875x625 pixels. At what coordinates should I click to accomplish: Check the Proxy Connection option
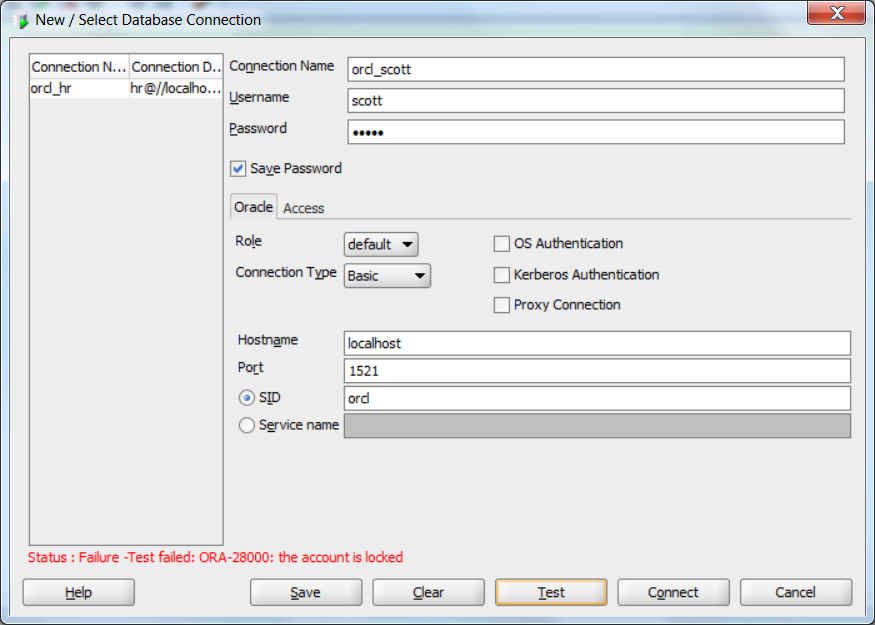[x=501, y=305]
